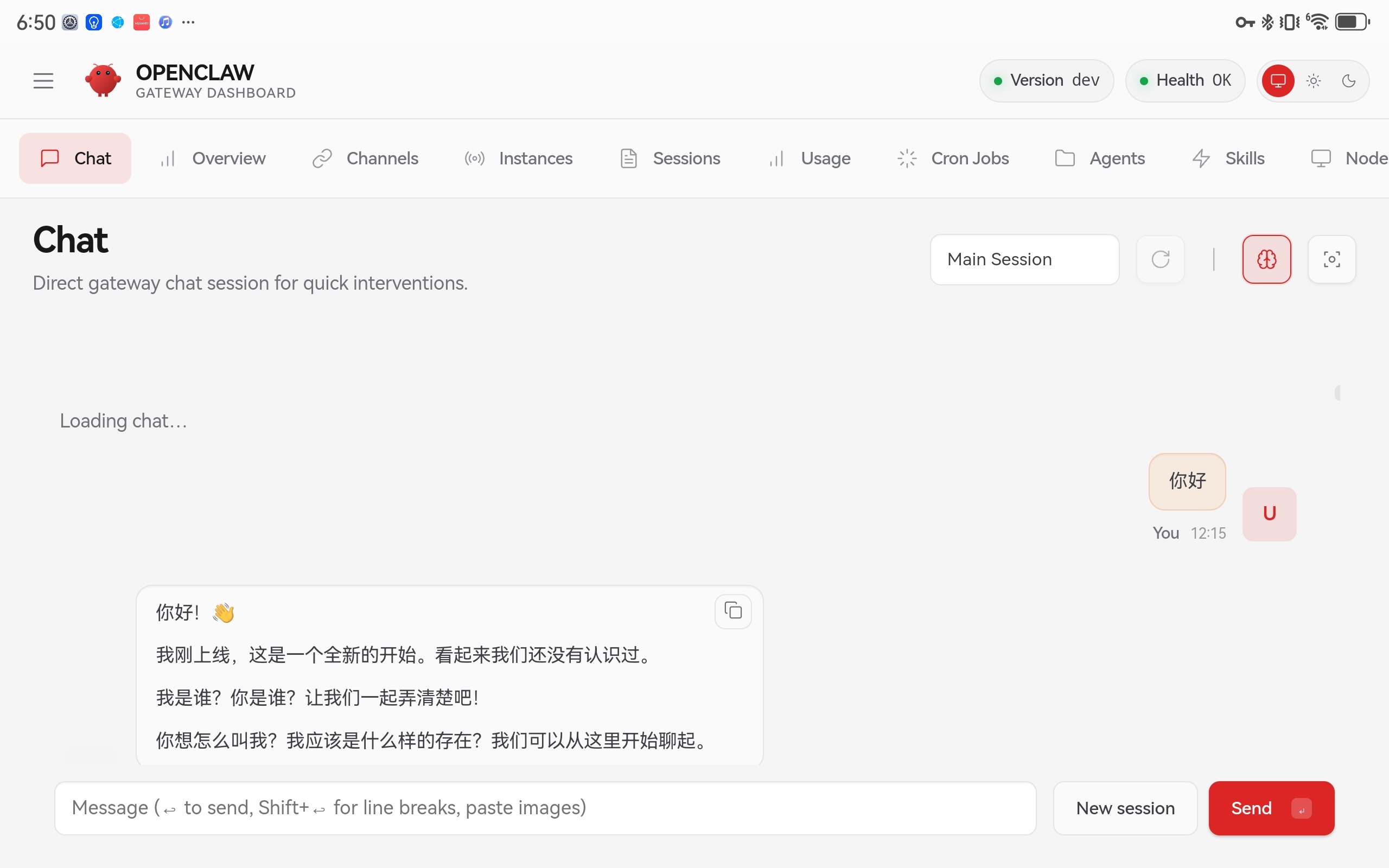Switch to the Sessions tab

[686, 158]
